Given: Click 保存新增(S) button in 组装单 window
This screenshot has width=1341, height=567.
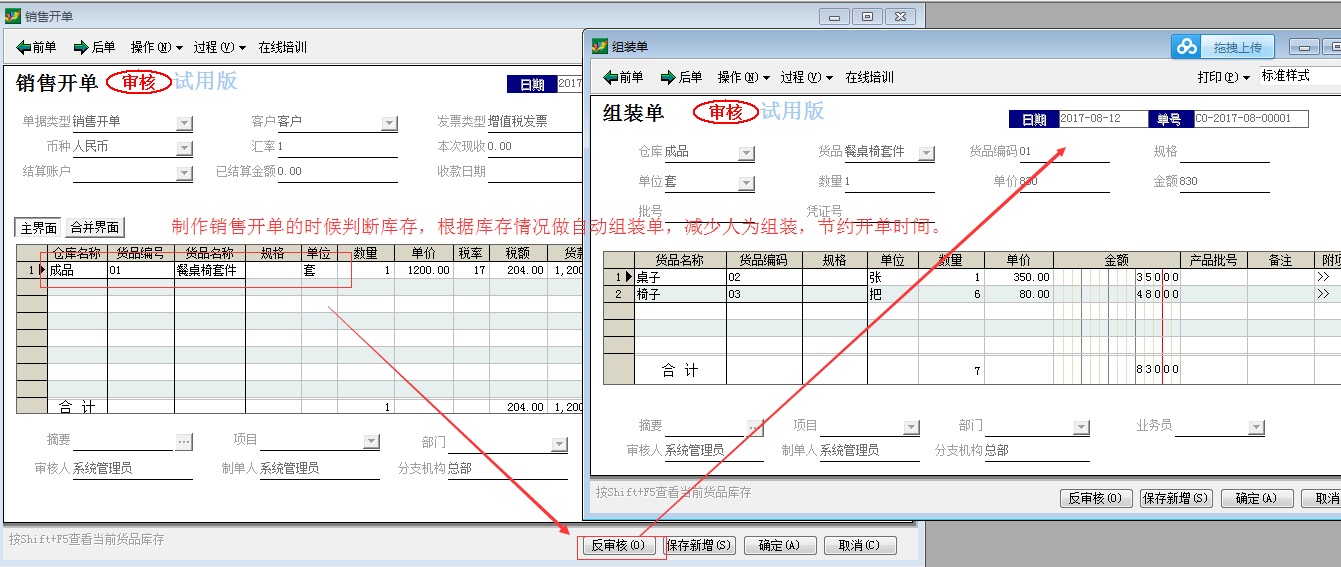Looking at the screenshot, I should click(1175, 498).
